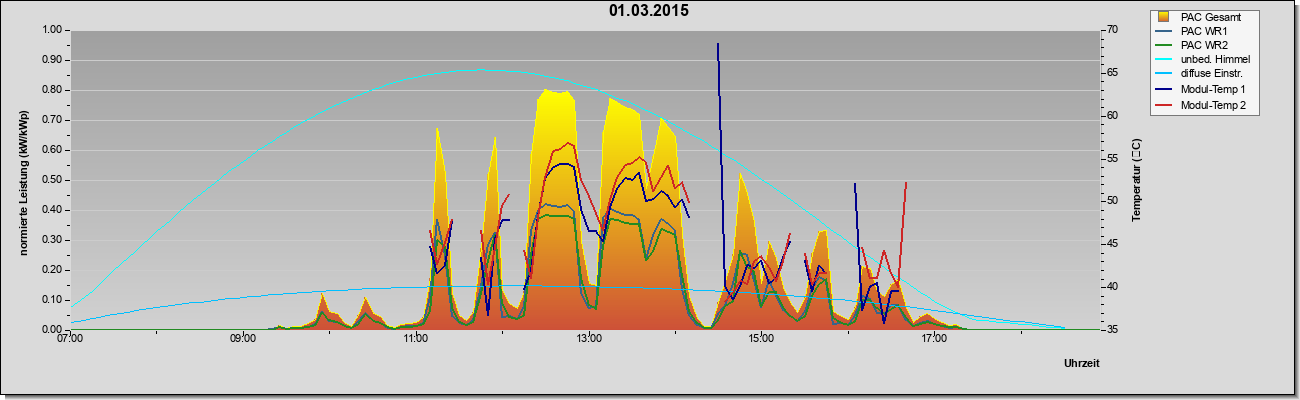Click the Uhrzeit axis label
Viewport: 1300px width, 400px height.
pyautogui.click(x=1082, y=364)
